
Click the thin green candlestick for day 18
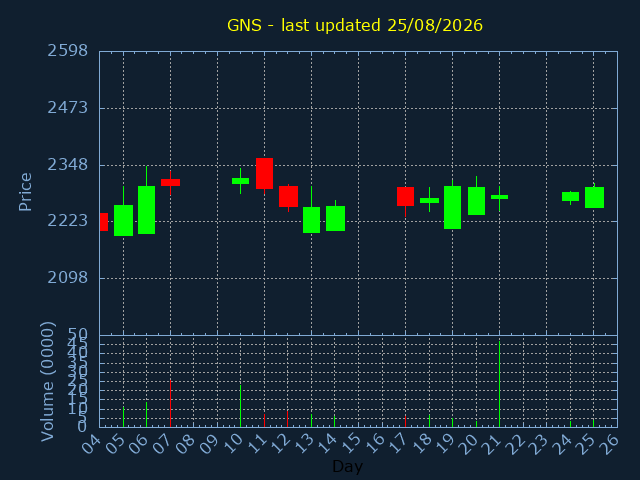coord(429,200)
